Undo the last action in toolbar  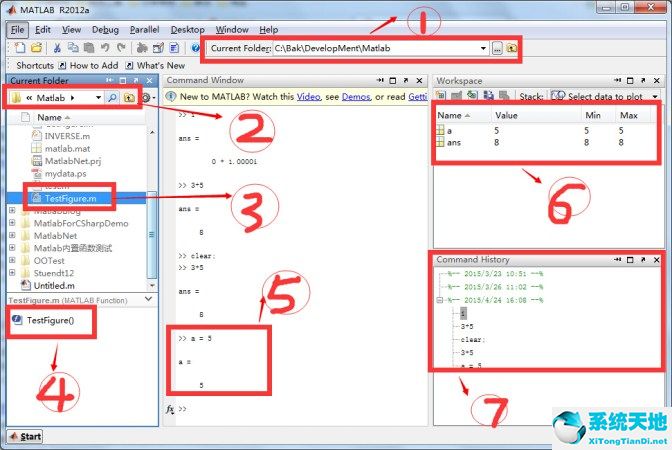pyautogui.click(x=105, y=48)
